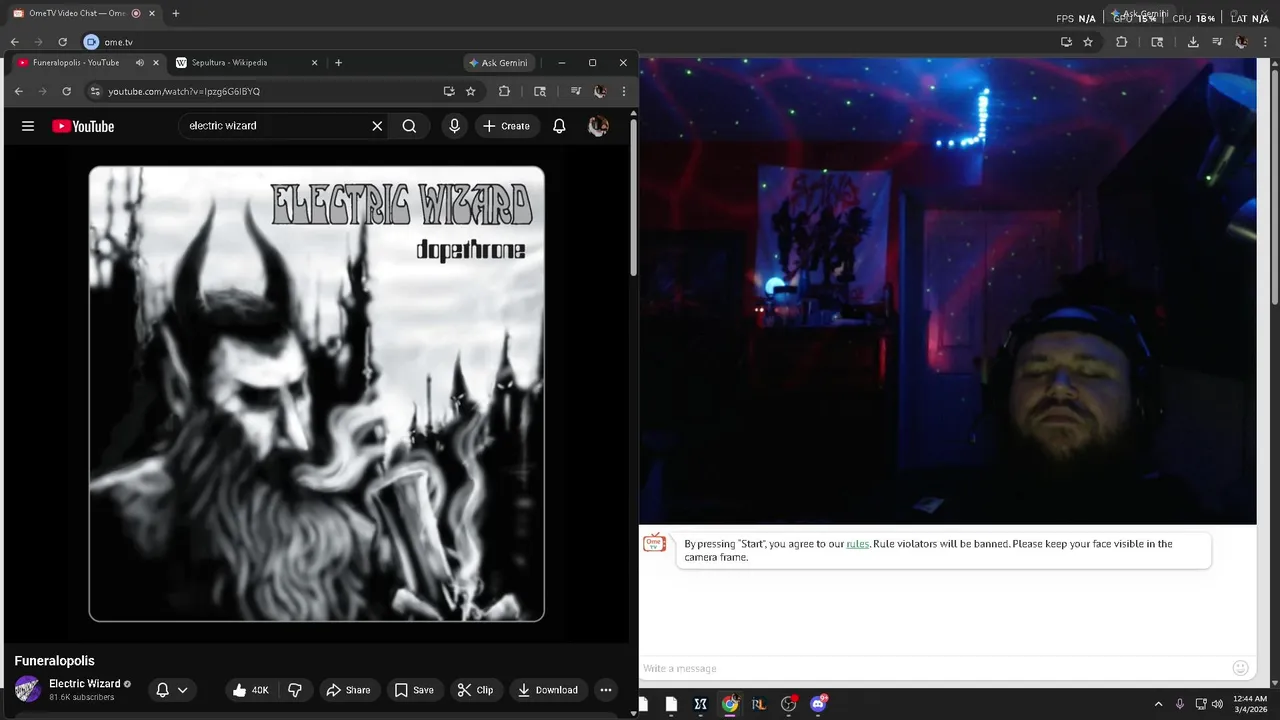
Task: Save the video to a playlist
Action: (414, 690)
